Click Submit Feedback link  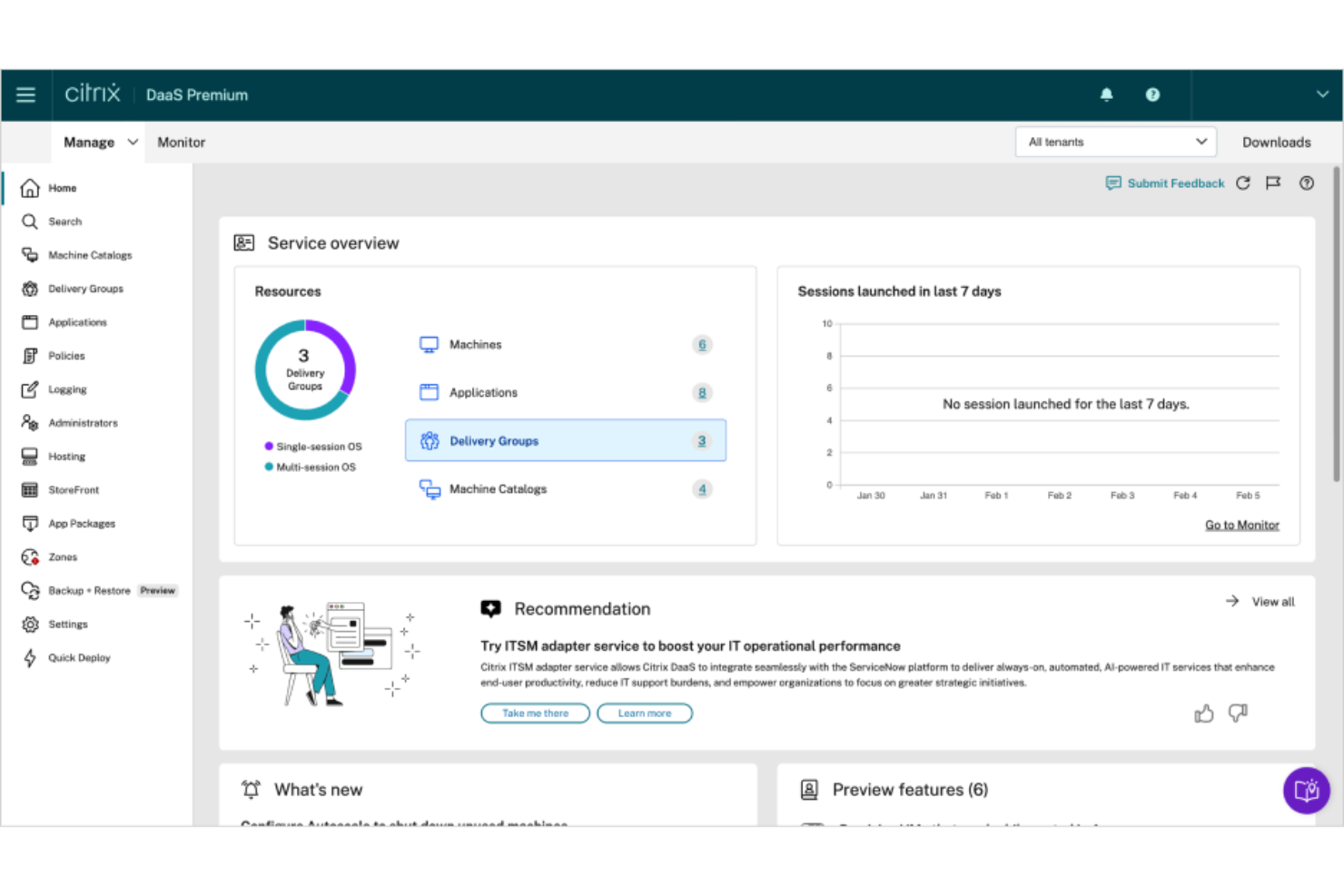coord(1165,183)
